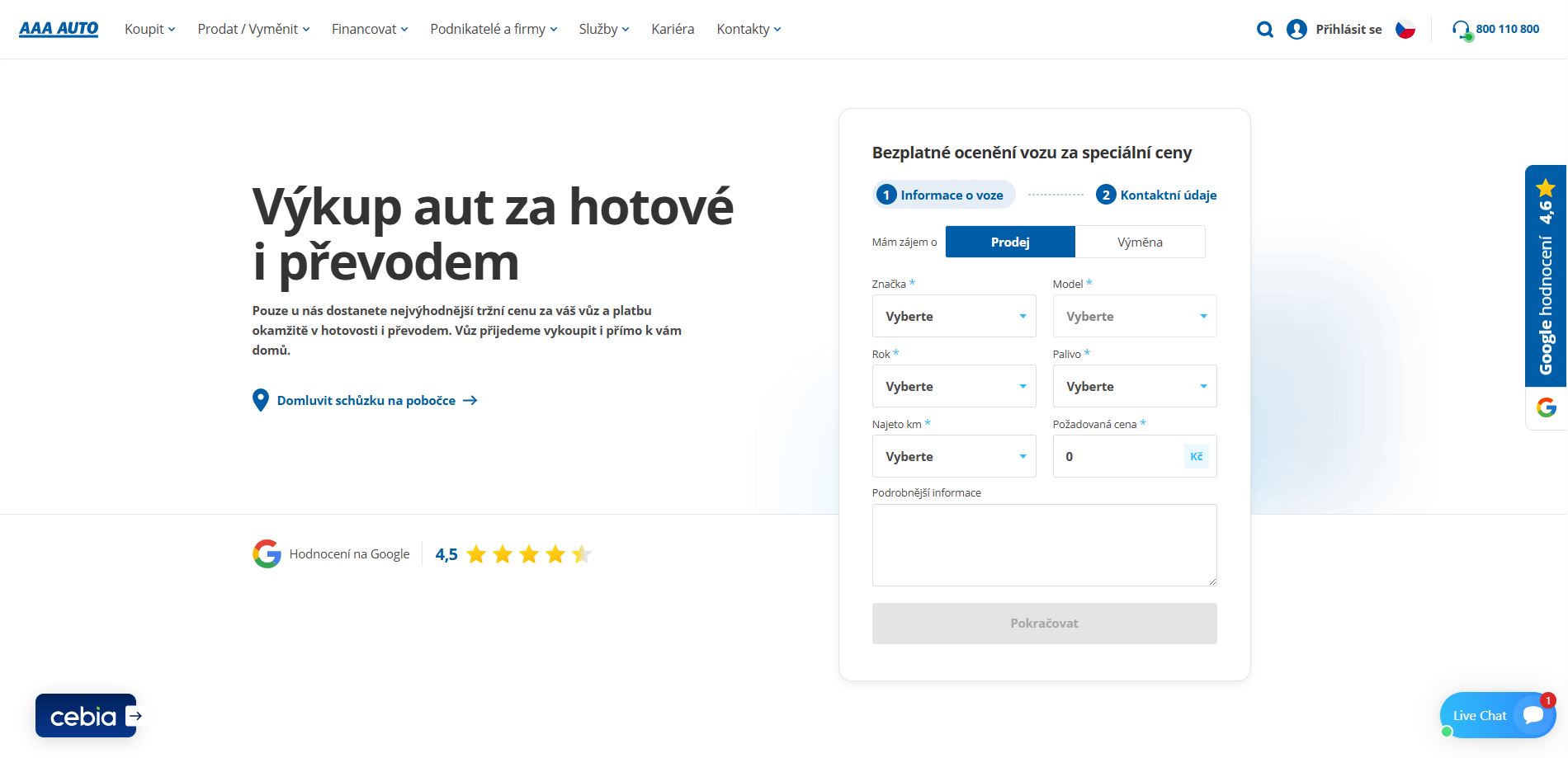The image size is (1568, 758).
Task: Click the headset phone support icon
Action: point(1462,31)
